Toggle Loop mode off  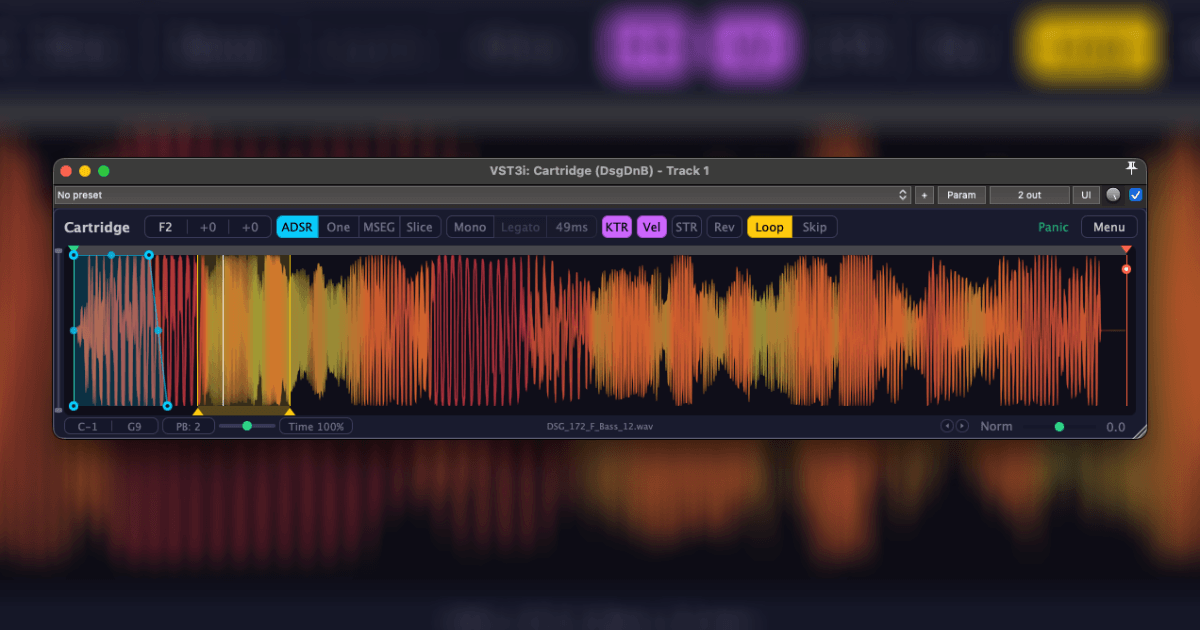pyautogui.click(x=770, y=227)
